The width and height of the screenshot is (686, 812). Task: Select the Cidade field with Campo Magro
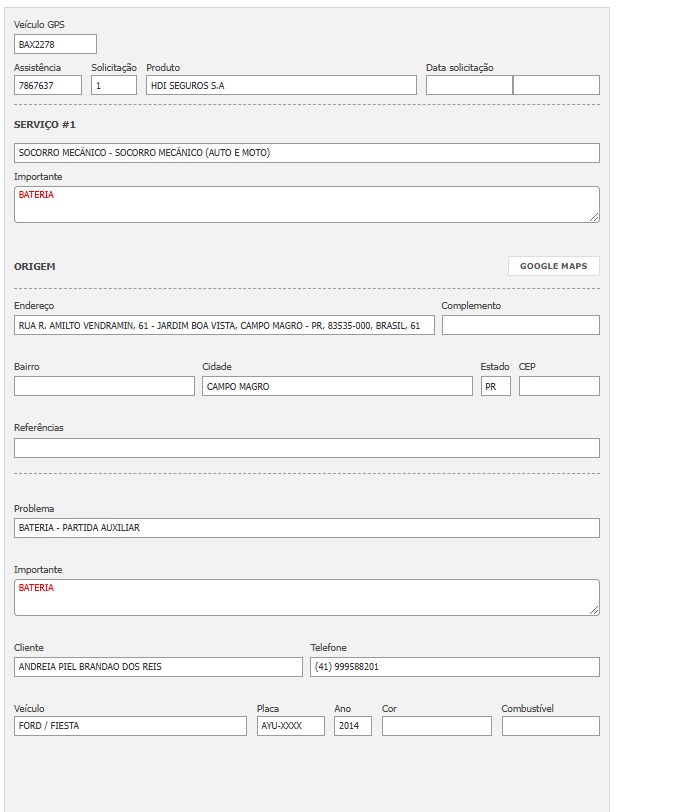coord(337,387)
